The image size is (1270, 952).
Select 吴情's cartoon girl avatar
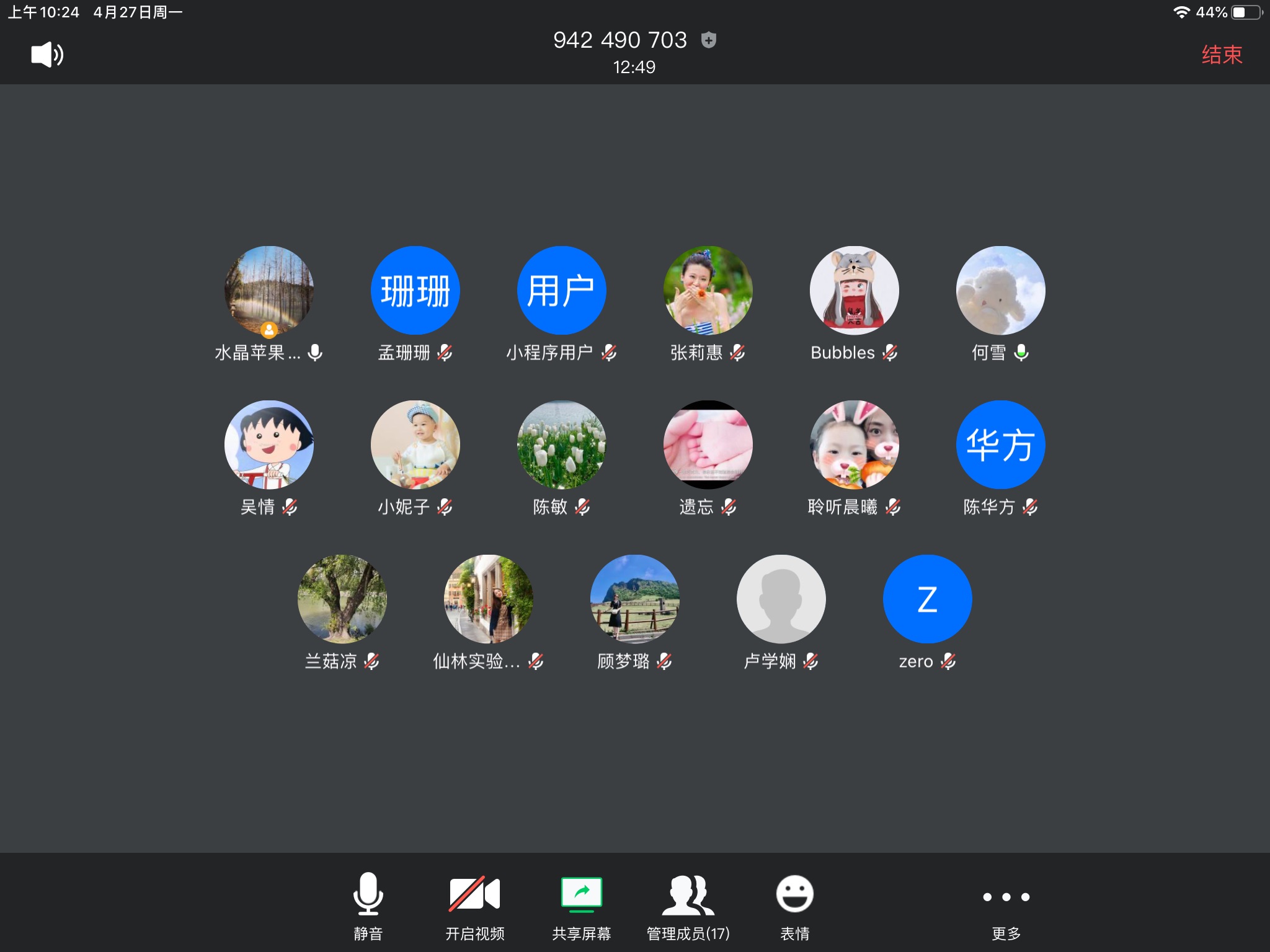pyautogui.click(x=269, y=444)
